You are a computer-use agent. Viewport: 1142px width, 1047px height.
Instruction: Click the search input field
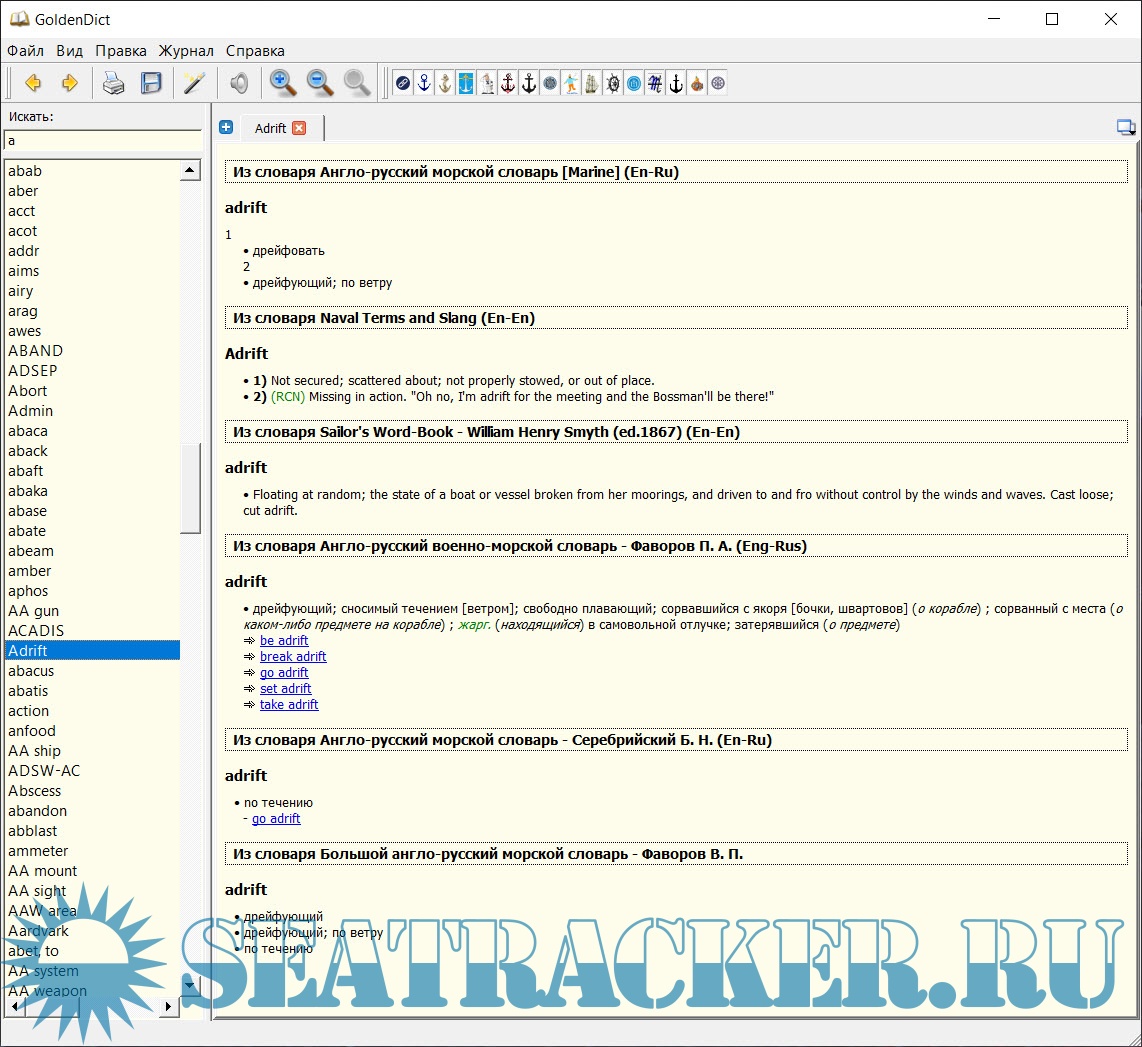pyautogui.click(x=103, y=141)
